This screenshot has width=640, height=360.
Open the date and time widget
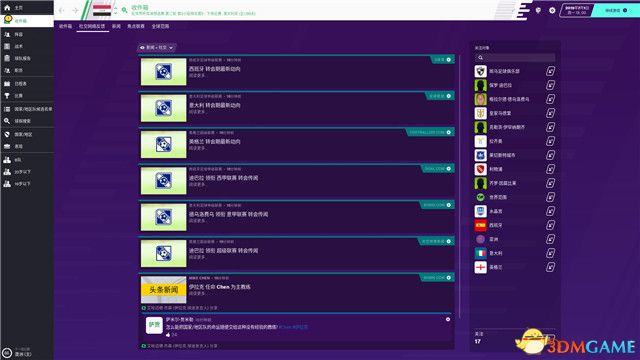[x=576, y=10]
